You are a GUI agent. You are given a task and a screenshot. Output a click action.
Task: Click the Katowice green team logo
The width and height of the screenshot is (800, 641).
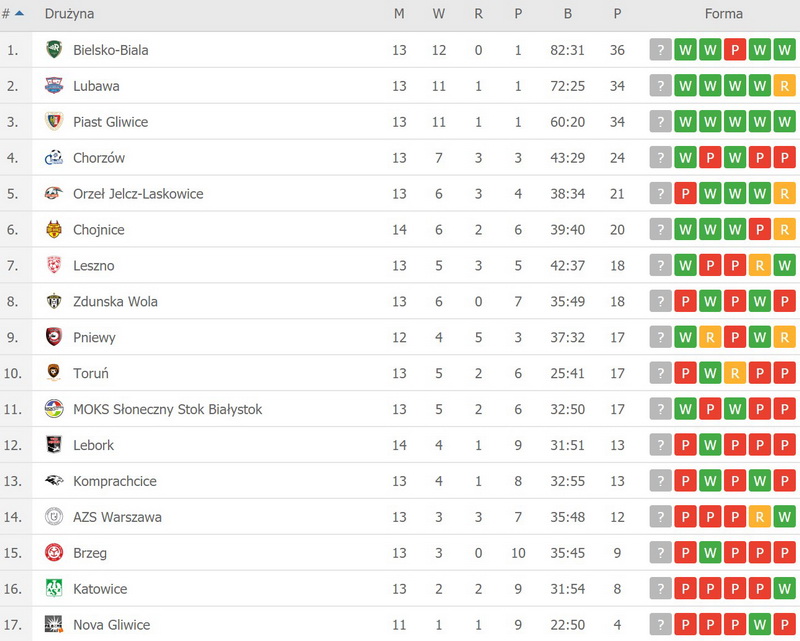(x=54, y=589)
